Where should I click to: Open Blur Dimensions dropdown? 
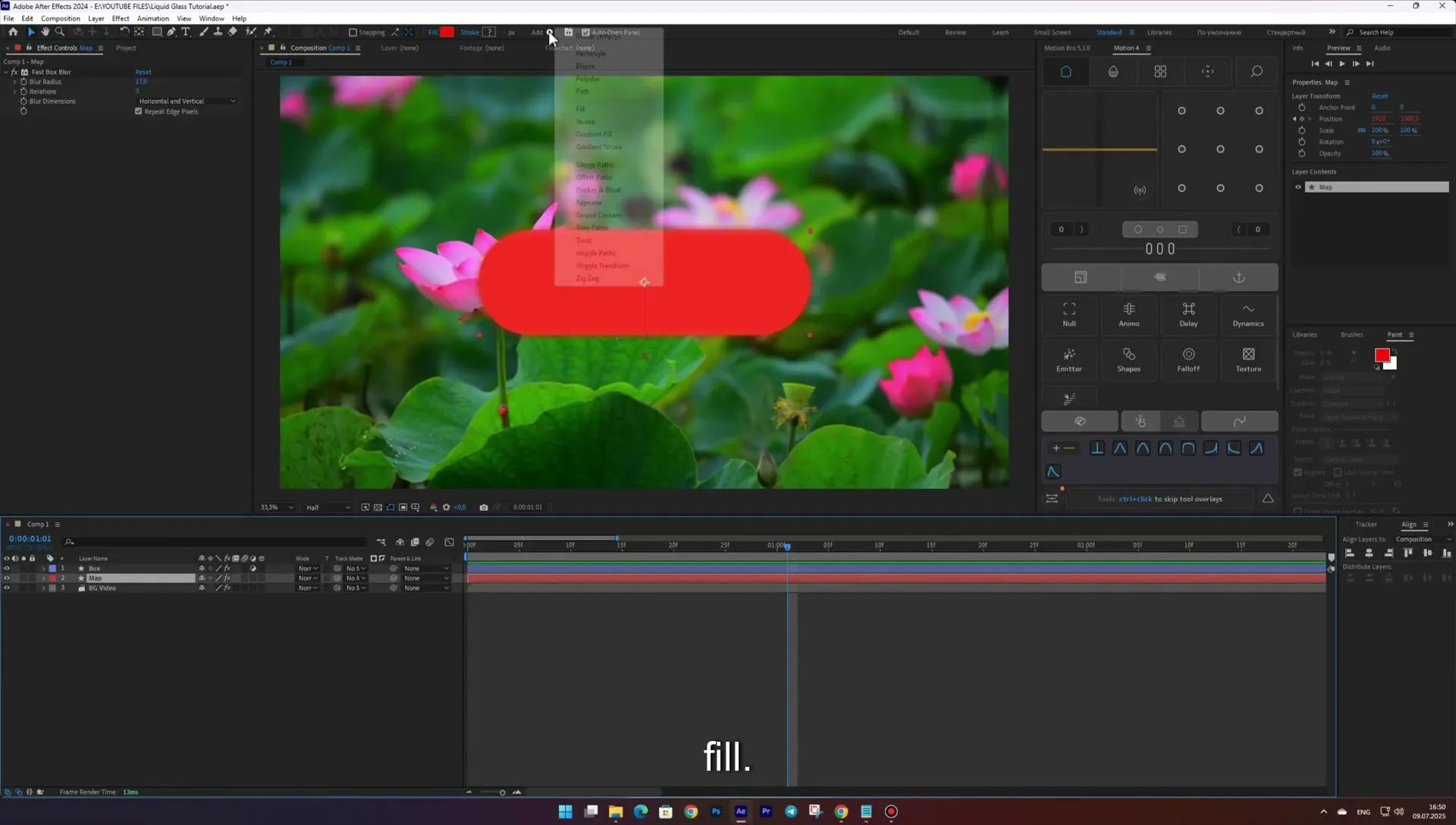click(187, 102)
